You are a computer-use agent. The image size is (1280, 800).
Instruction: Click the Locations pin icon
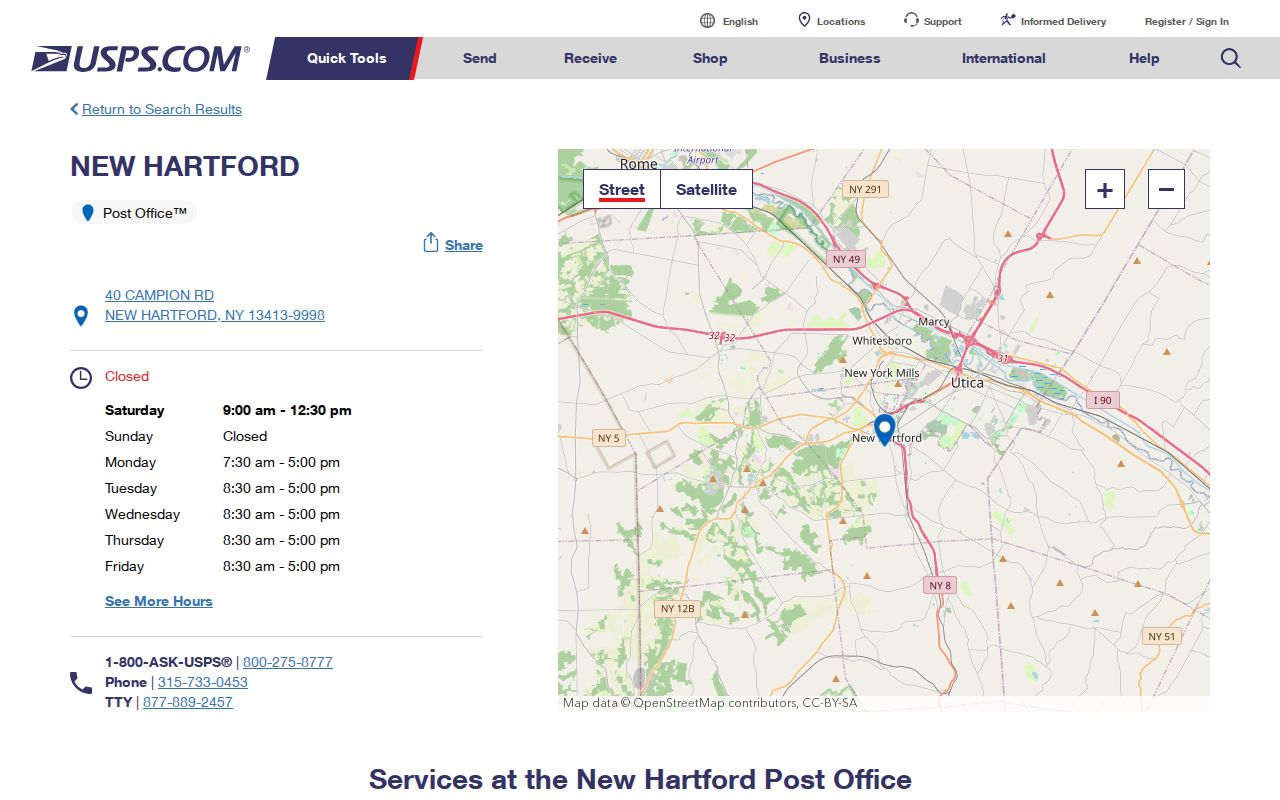[804, 20]
